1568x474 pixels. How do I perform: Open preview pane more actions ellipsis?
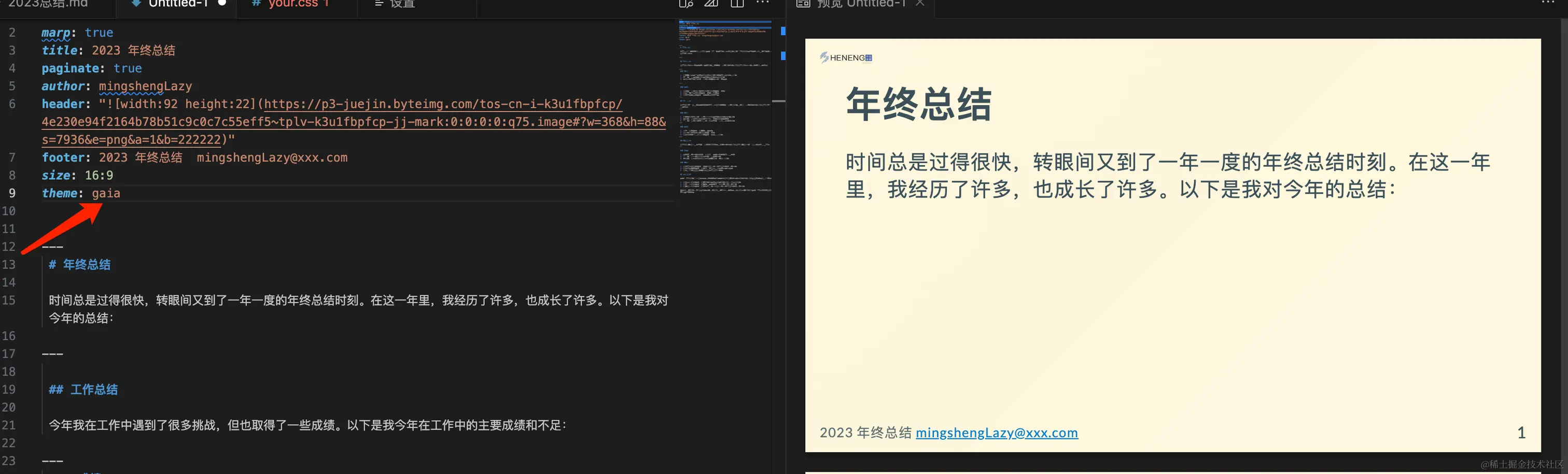click(x=1548, y=3)
